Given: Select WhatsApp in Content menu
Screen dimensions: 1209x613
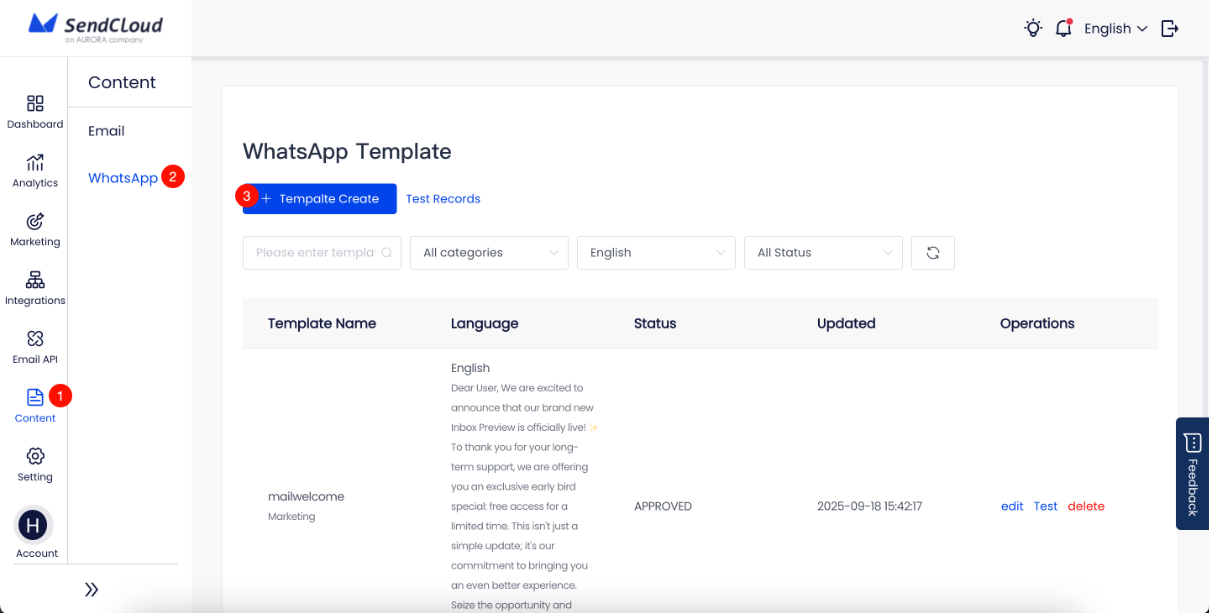Looking at the screenshot, I should point(123,178).
